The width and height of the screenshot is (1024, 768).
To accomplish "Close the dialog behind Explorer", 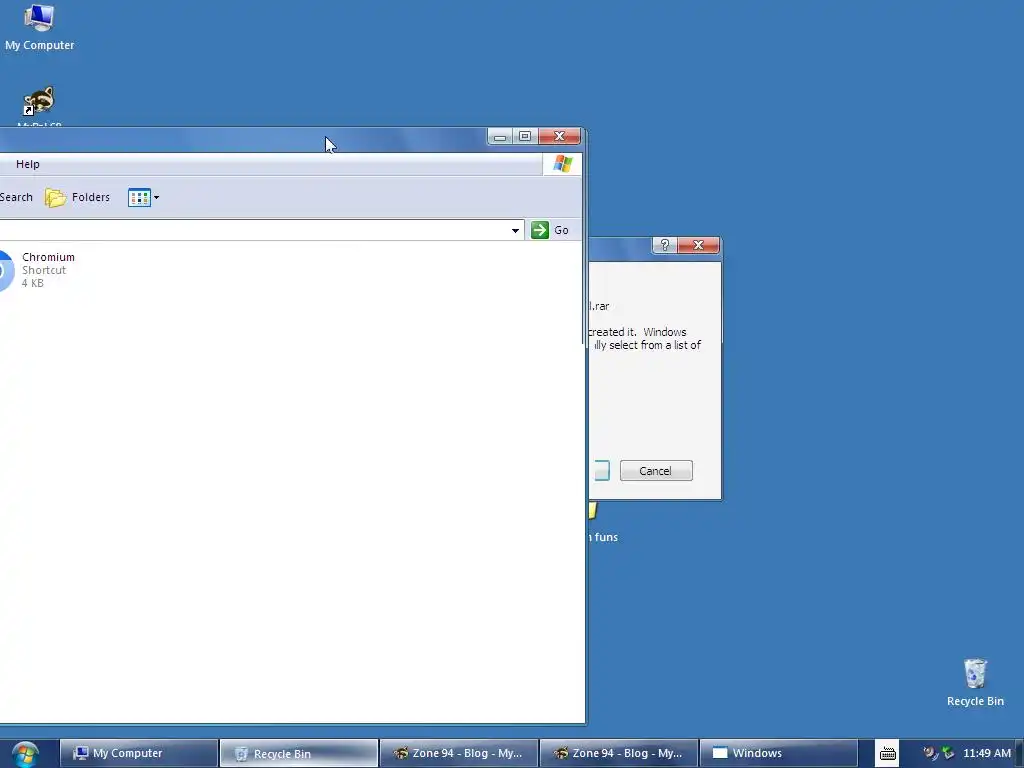I will (x=698, y=245).
